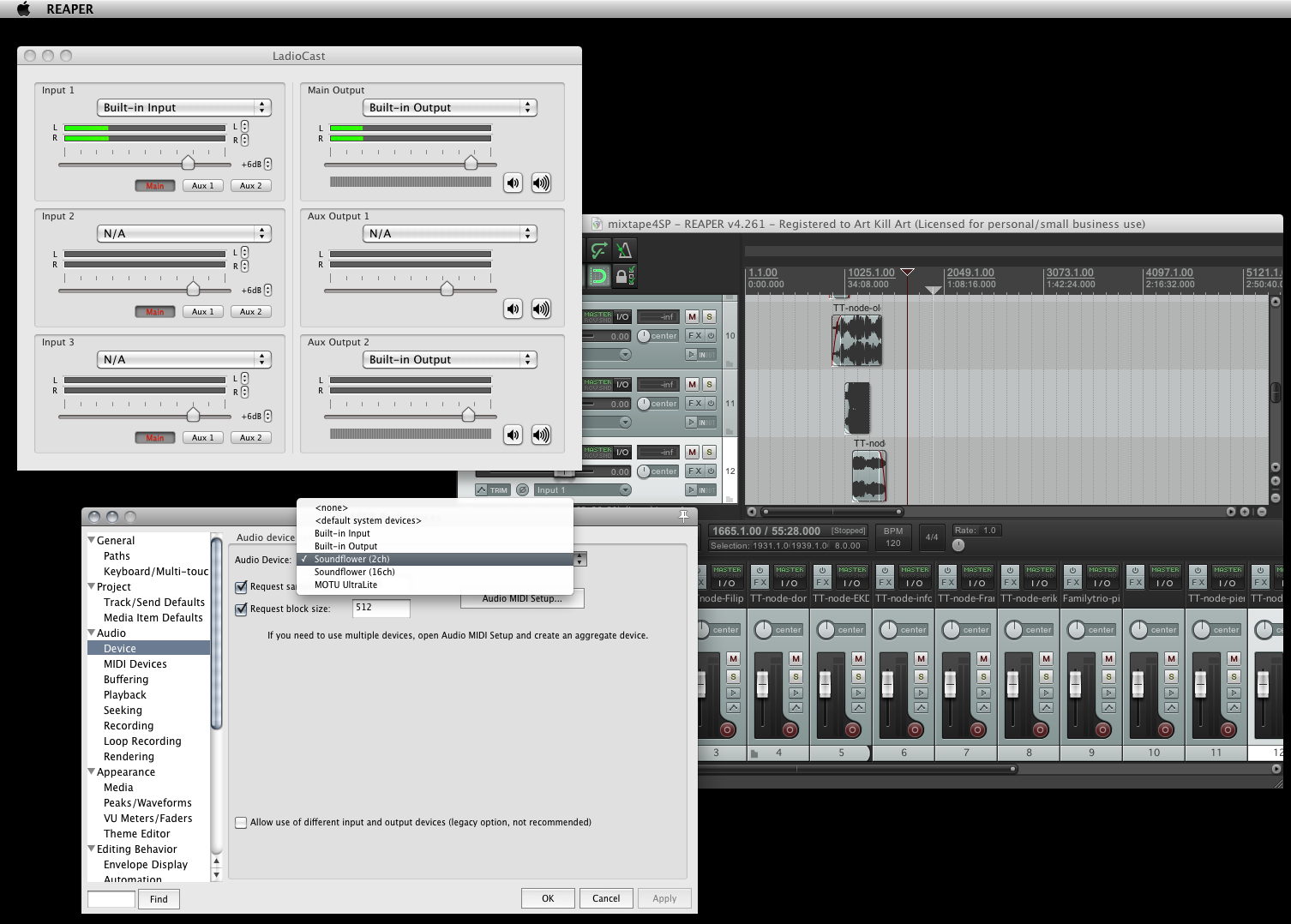Viewport: 1291px width, 924px height.
Task: Click the phase invert icon beside TRIM
Action: (522, 490)
